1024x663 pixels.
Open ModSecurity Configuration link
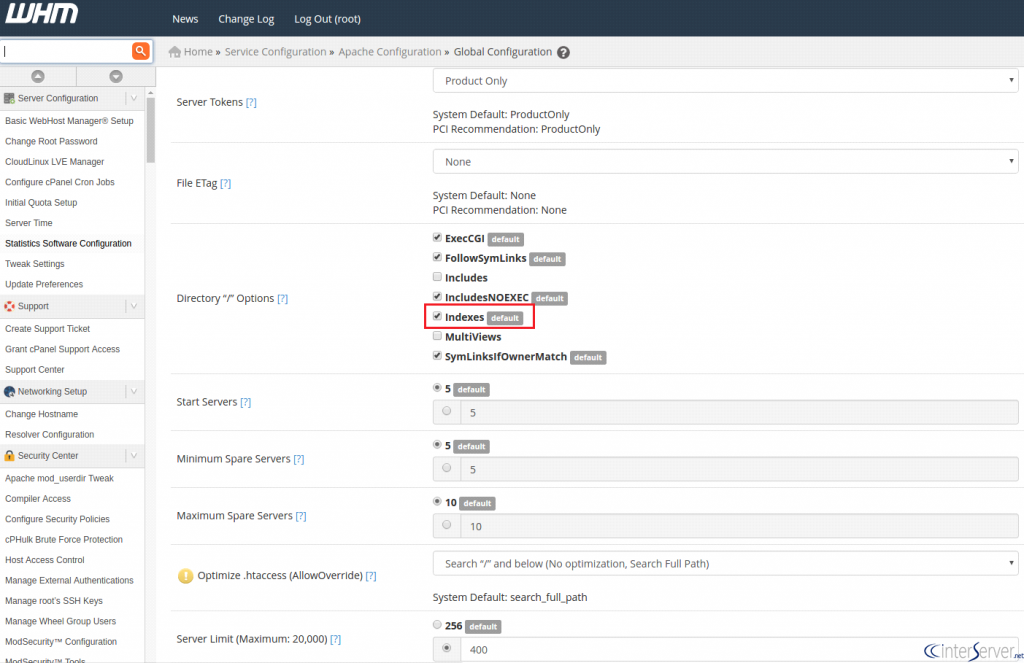click(x=61, y=641)
